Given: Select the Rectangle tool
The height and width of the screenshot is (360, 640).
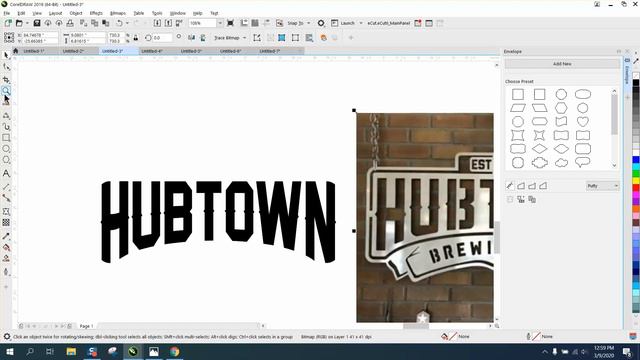Looking at the screenshot, I should pos(6,138).
